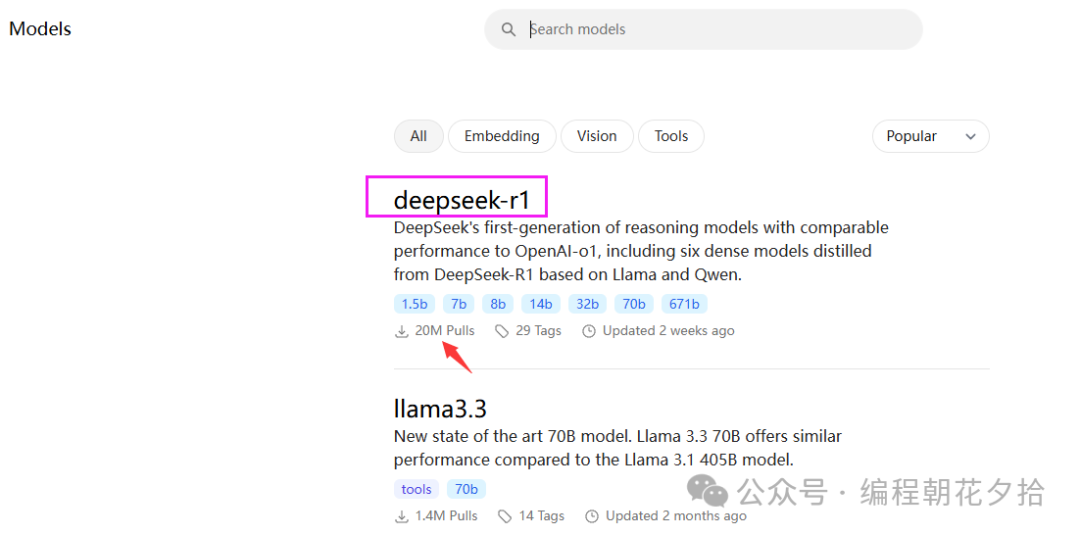Click the 29 Tags text
Screen dimensions: 1080x535
coord(539,331)
